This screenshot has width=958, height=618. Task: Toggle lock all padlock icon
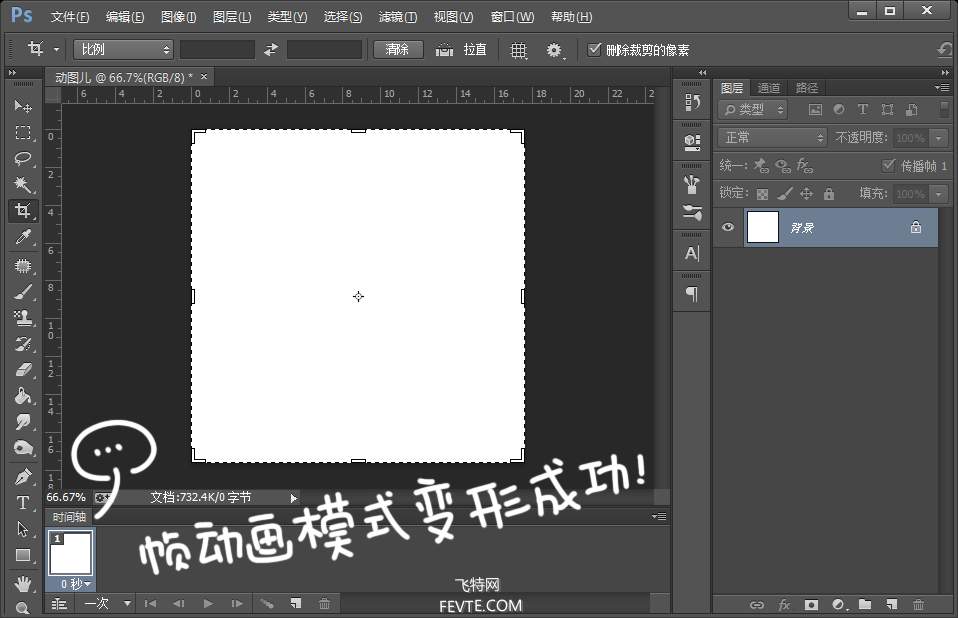coord(828,194)
